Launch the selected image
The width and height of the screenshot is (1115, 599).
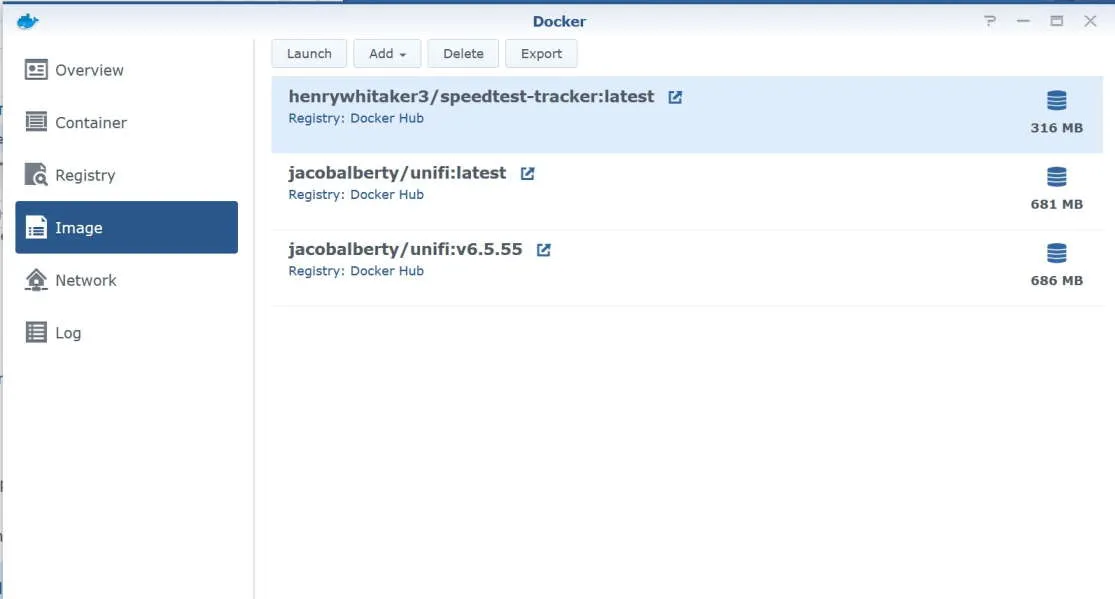point(309,53)
